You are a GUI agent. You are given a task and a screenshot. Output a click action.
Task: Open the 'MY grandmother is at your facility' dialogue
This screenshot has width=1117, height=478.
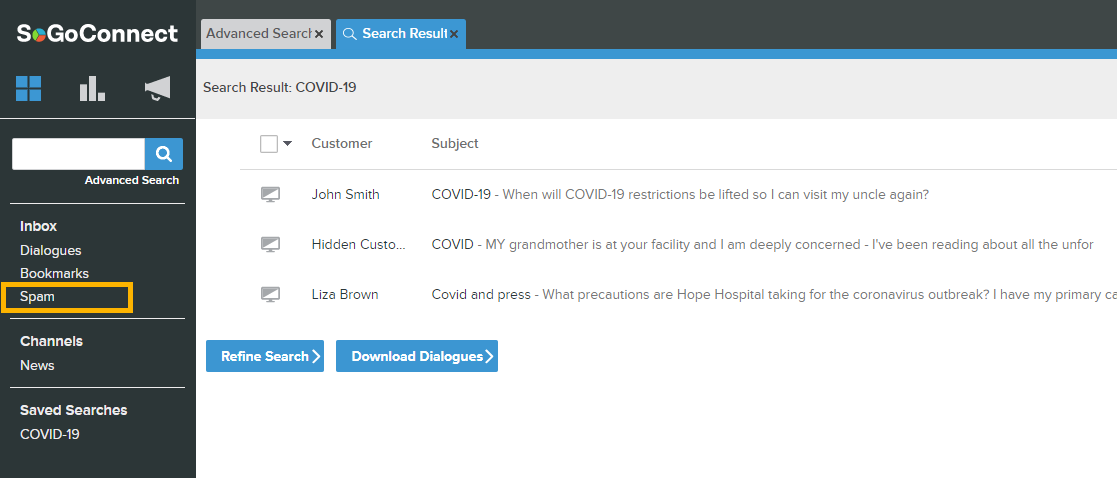point(762,245)
